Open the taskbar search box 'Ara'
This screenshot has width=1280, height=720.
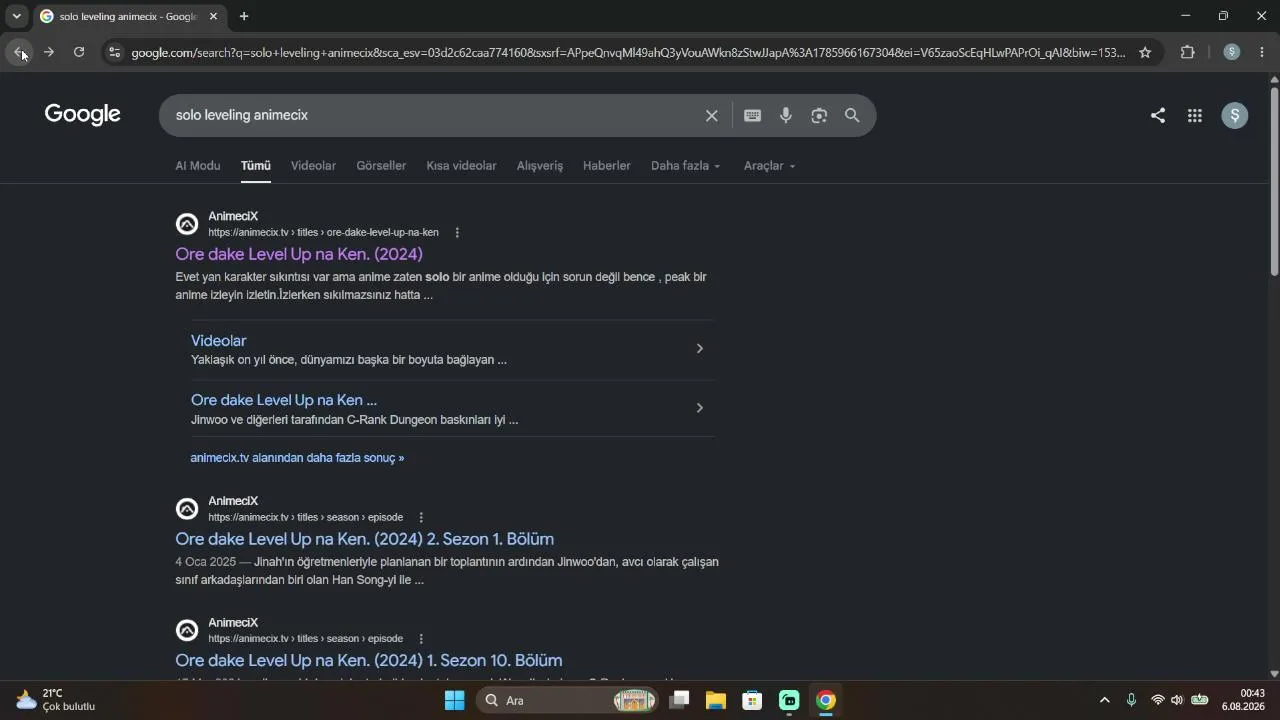pos(568,700)
